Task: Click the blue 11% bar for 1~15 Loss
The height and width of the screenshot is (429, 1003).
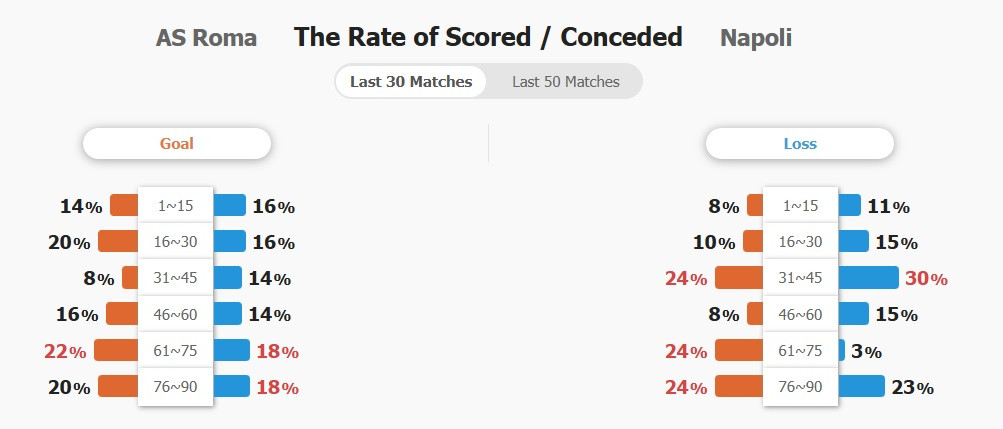Action: 849,205
